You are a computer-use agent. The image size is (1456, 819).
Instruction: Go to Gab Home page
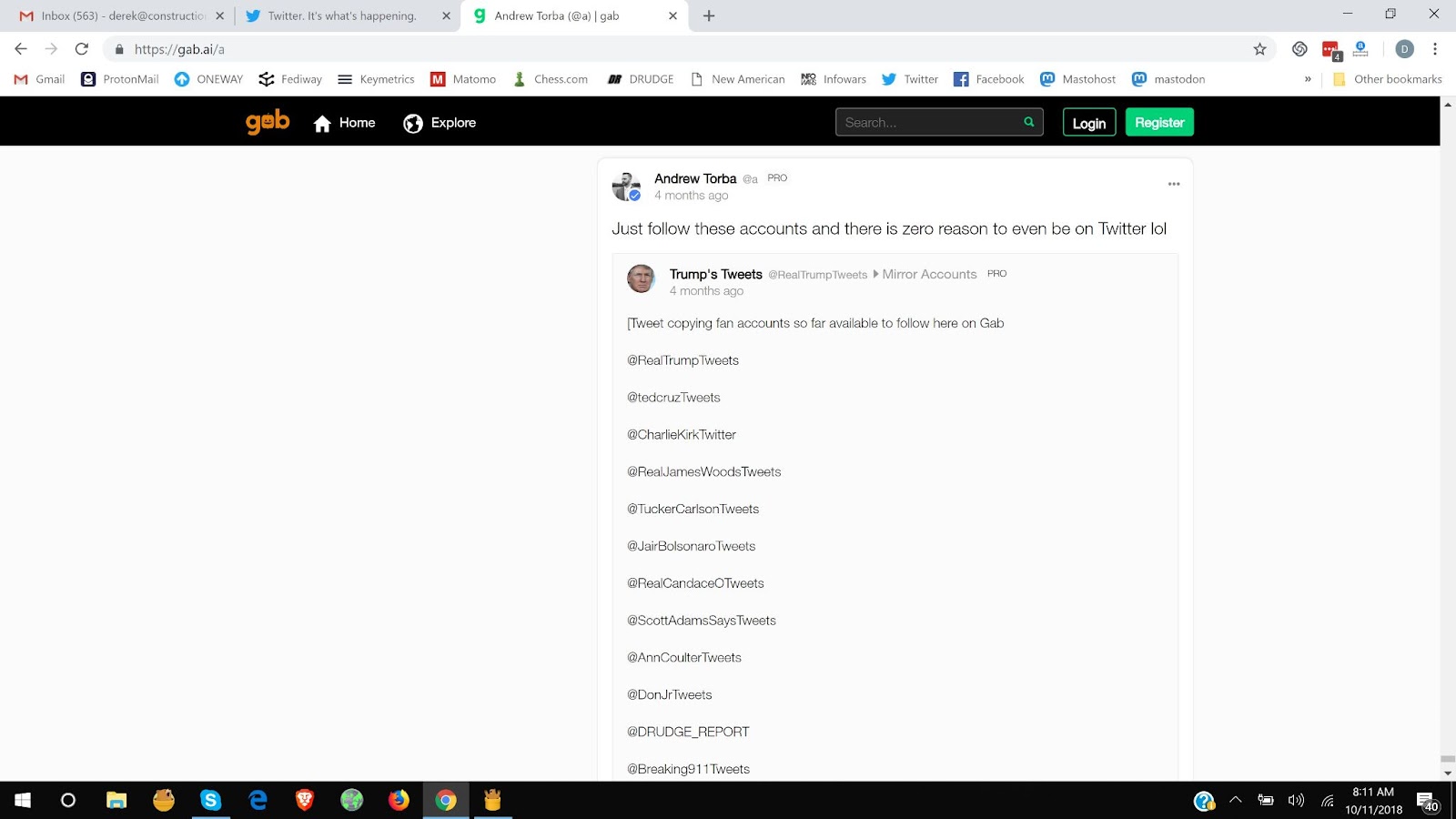point(344,123)
